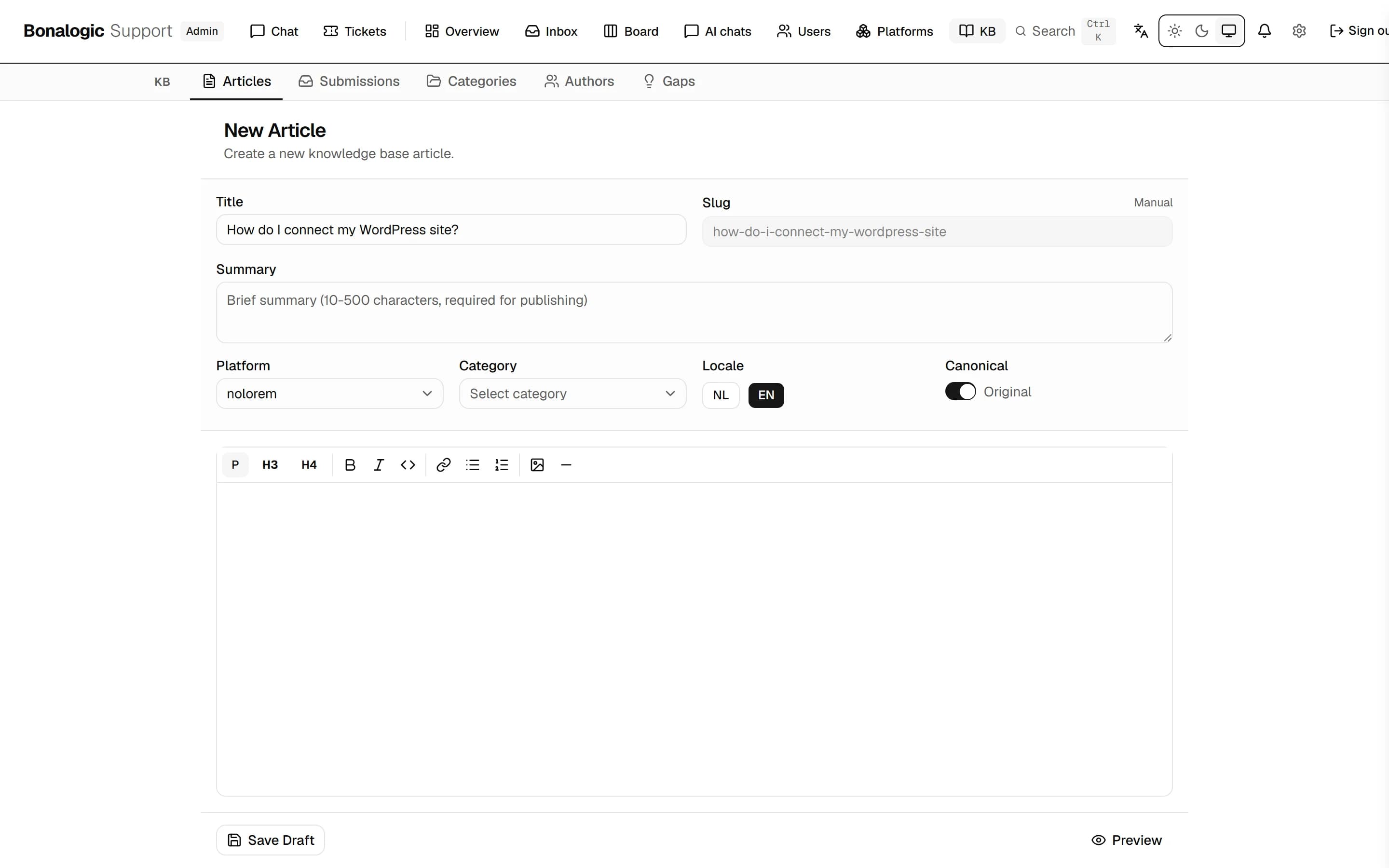Focus the Summary text area

pos(694,312)
